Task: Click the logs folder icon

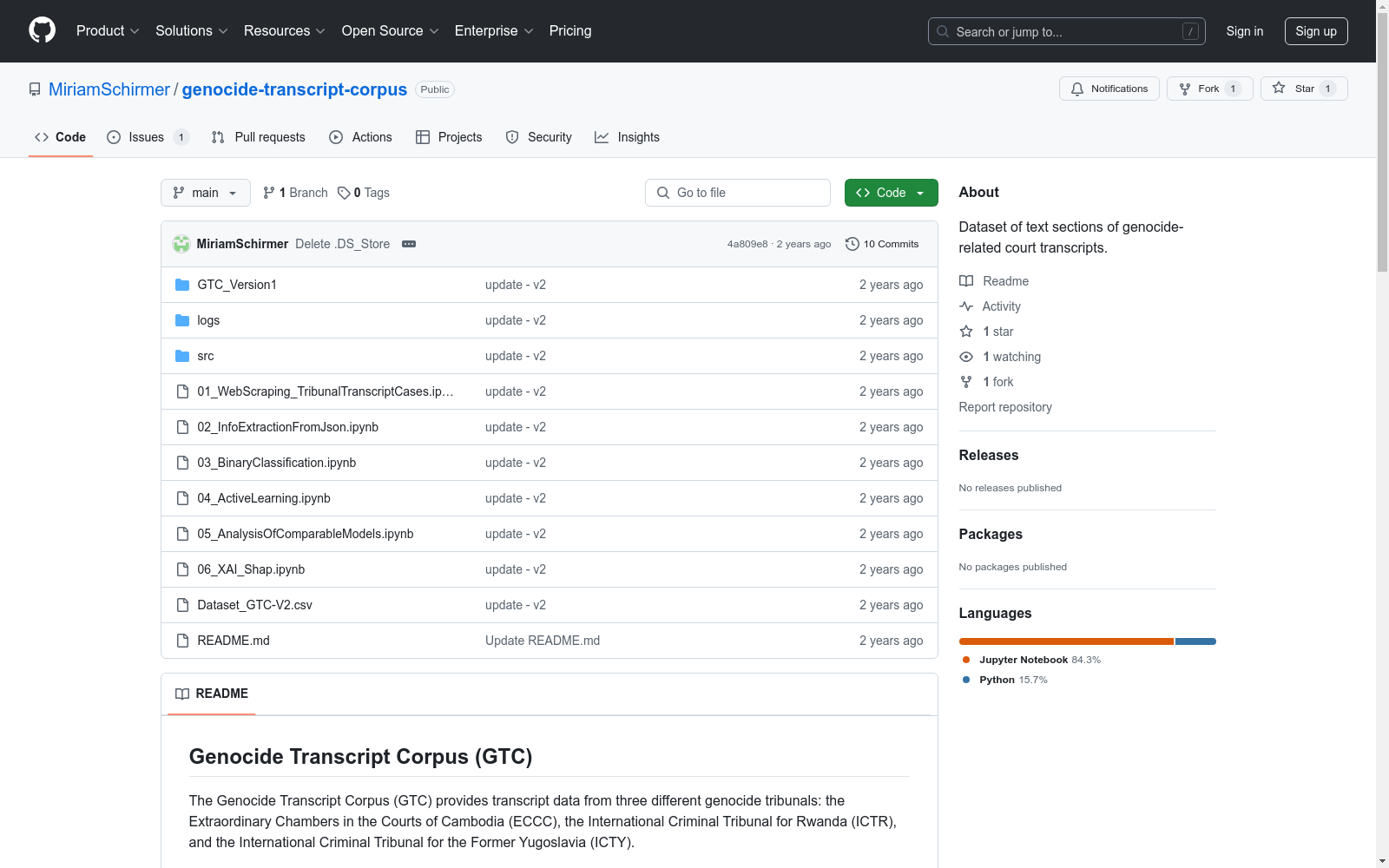Action: [x=182, y=320]
